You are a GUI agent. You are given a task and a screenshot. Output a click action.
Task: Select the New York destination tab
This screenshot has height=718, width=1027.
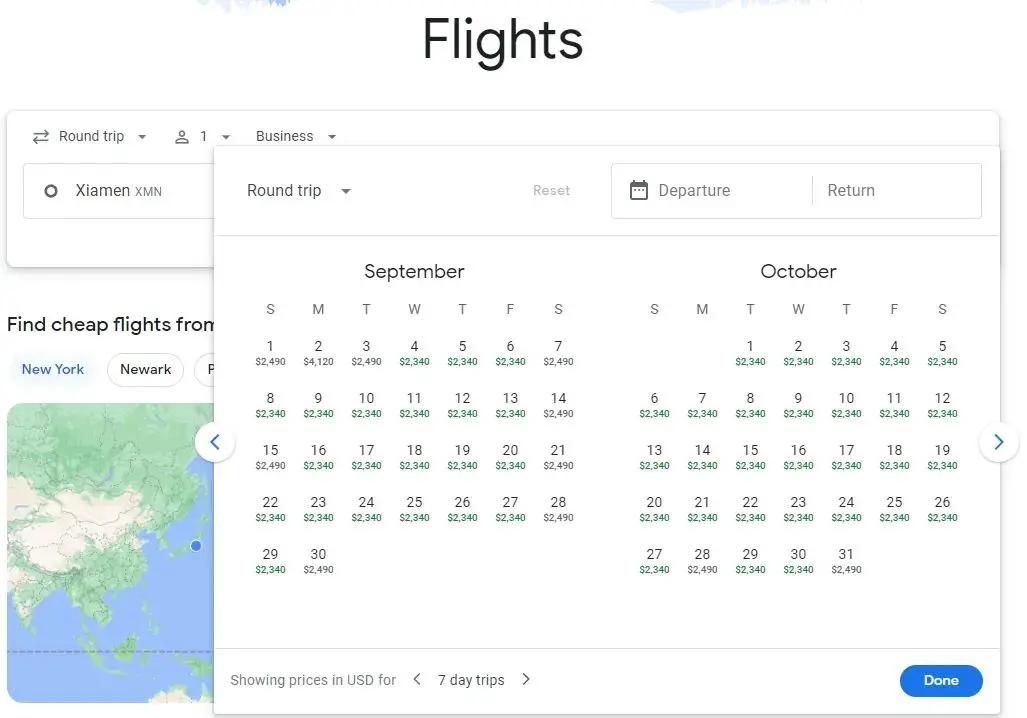click(53, 369)
